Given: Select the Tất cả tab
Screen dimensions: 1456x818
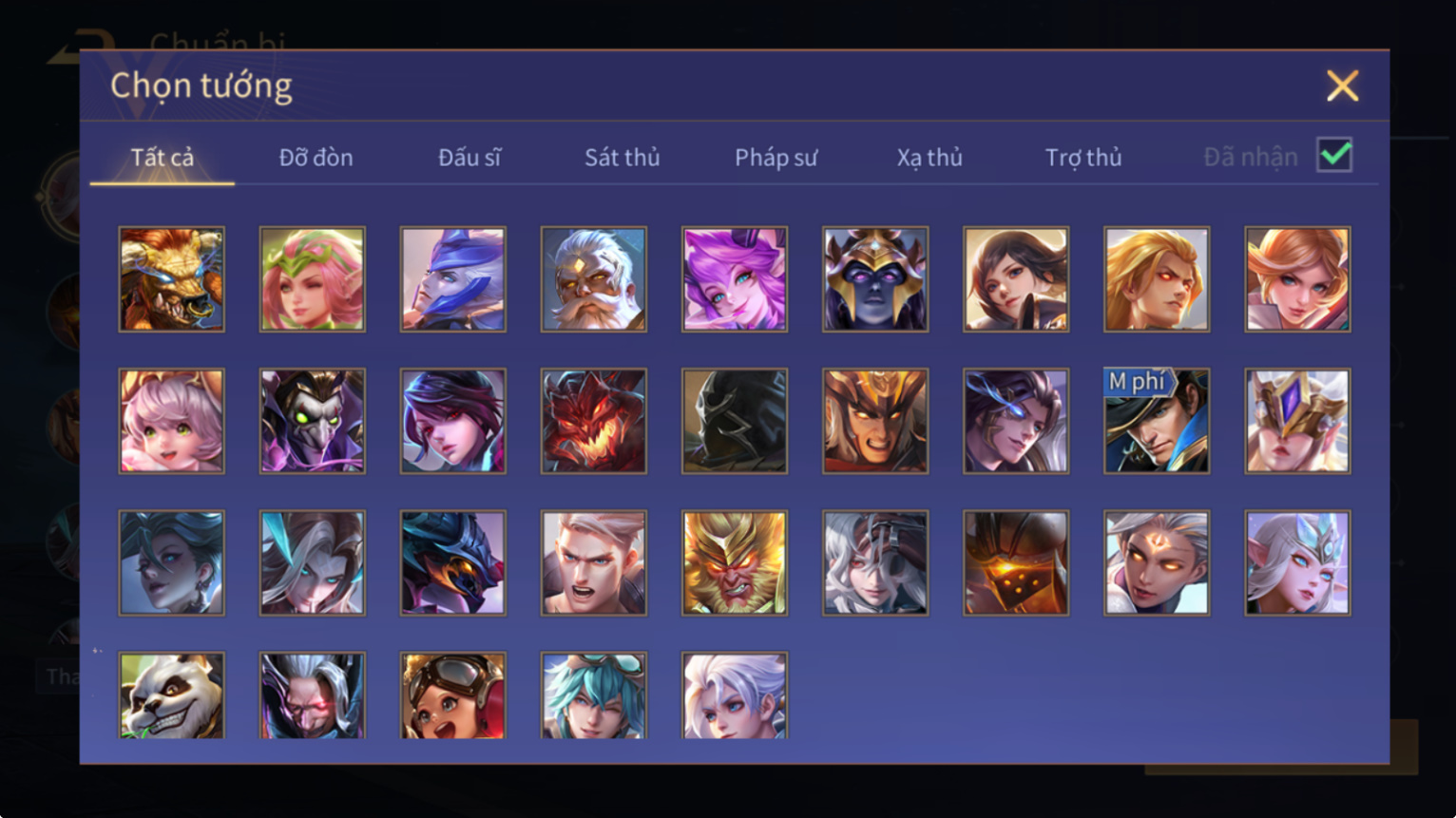Looking at the screenshot, I should pos(163,158).
